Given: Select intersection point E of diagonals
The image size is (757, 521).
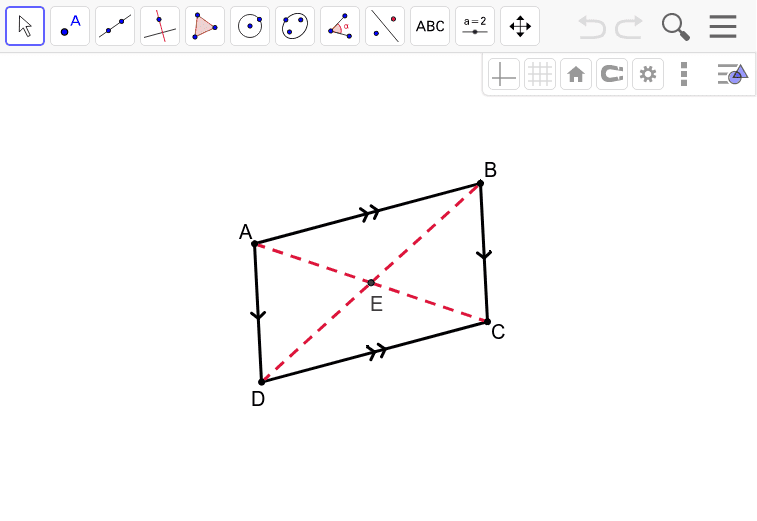Looking at the screenshot, I should (371, 282).
